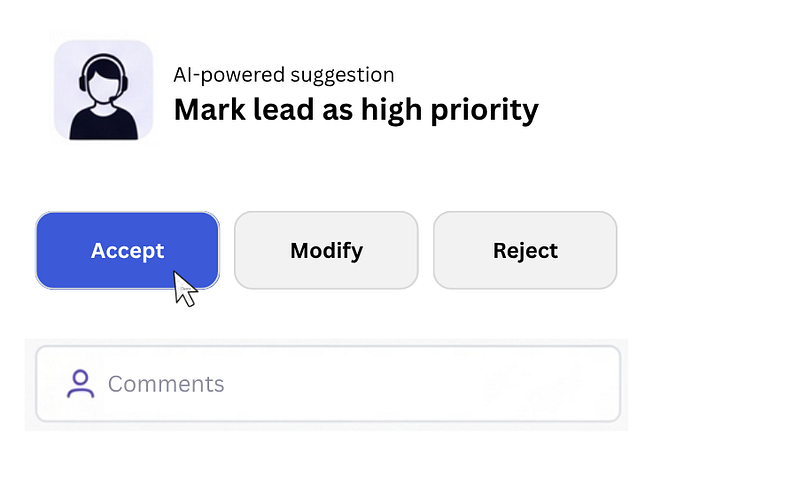Hit the Modify button beside Accept
The height and width of the screenshot is (499, 800).
(326, 250)
